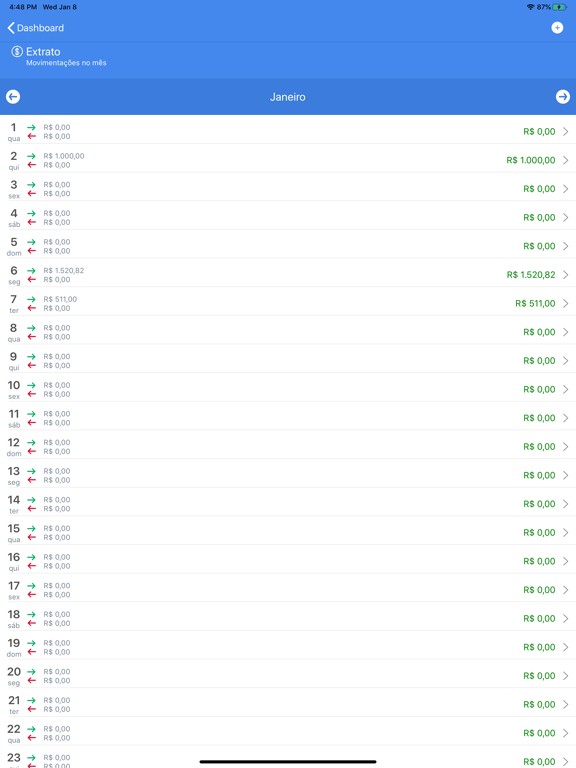Open day 2 chevron for R$ 1.000,00
Image resolution: width=576 pixels, height=768 pixels.
coord(566,160)
